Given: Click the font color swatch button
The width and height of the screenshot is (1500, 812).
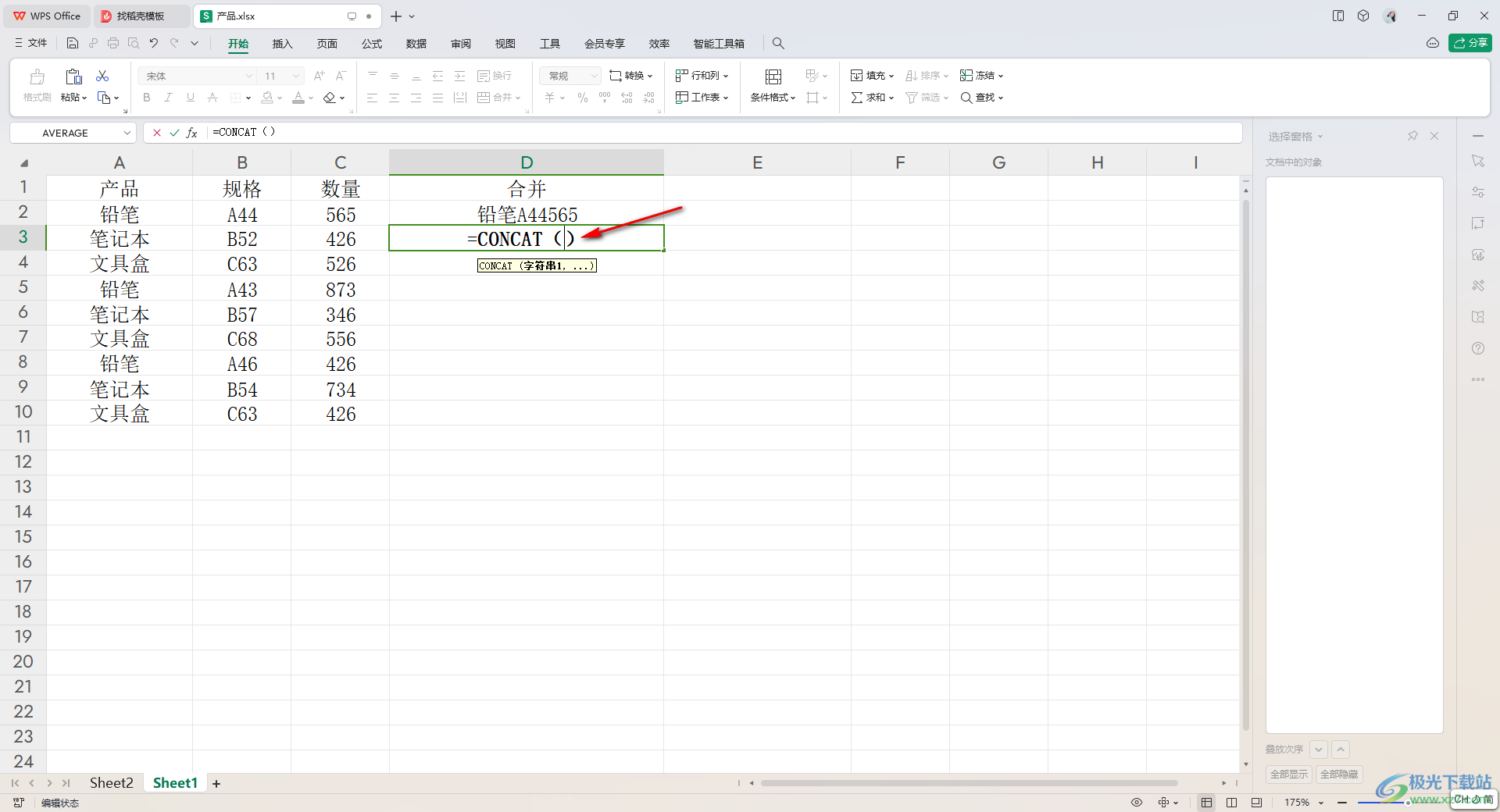Looking at the screenshot, I should (x=298, y=98).
